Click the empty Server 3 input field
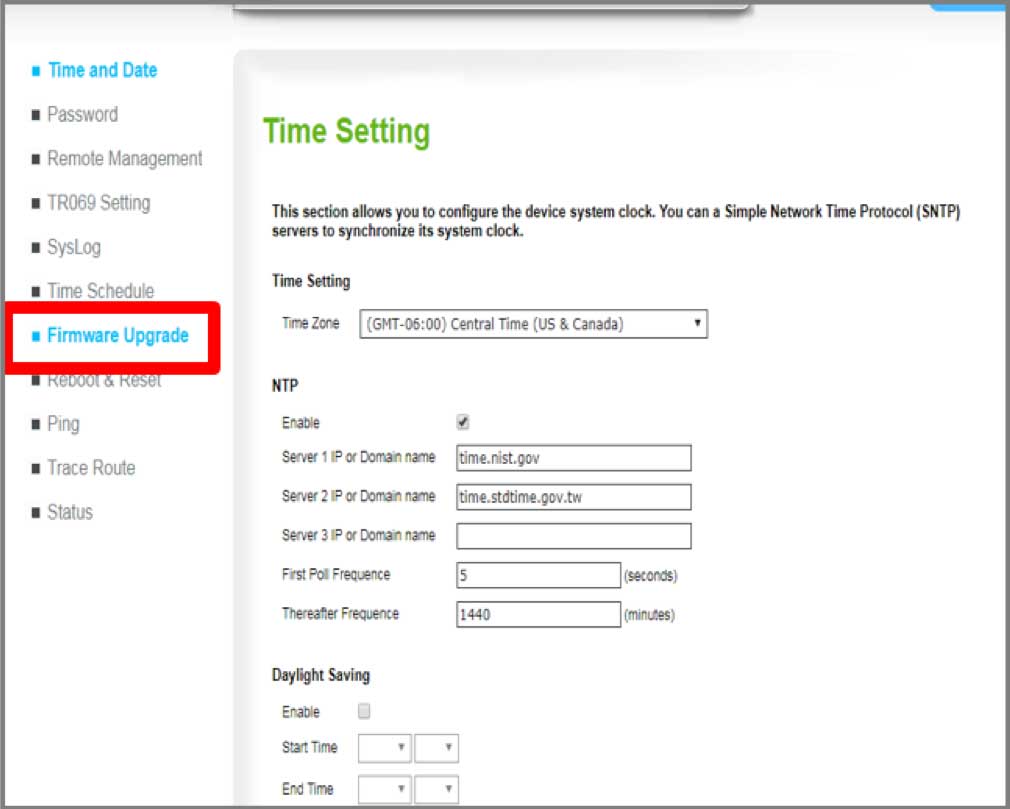This screenshot has height=809, width=1010. [573, 536]
